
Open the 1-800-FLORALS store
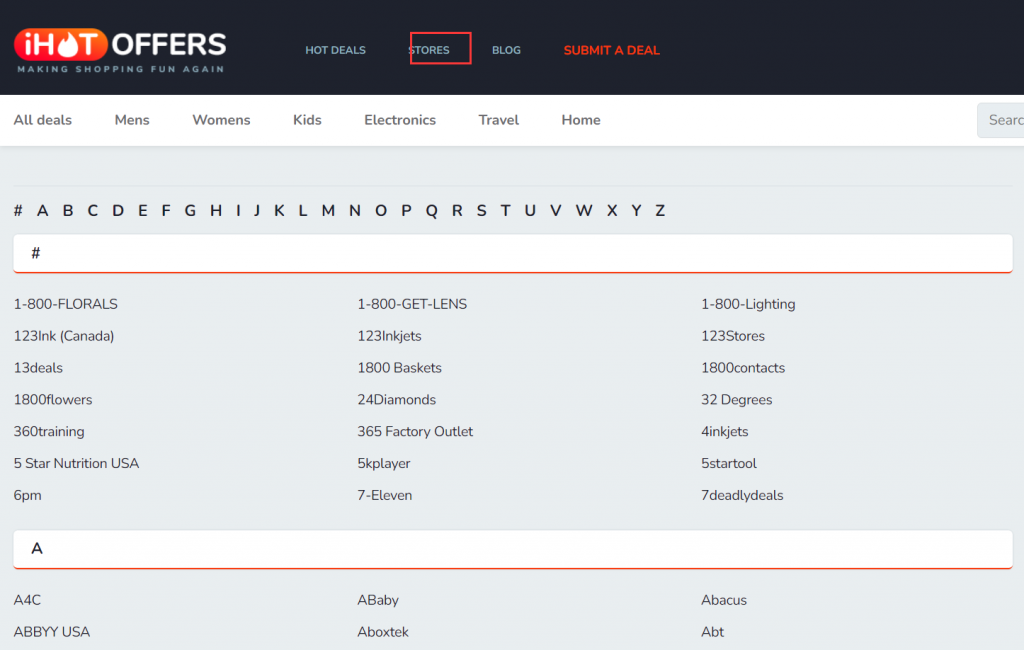coord(66,304)
